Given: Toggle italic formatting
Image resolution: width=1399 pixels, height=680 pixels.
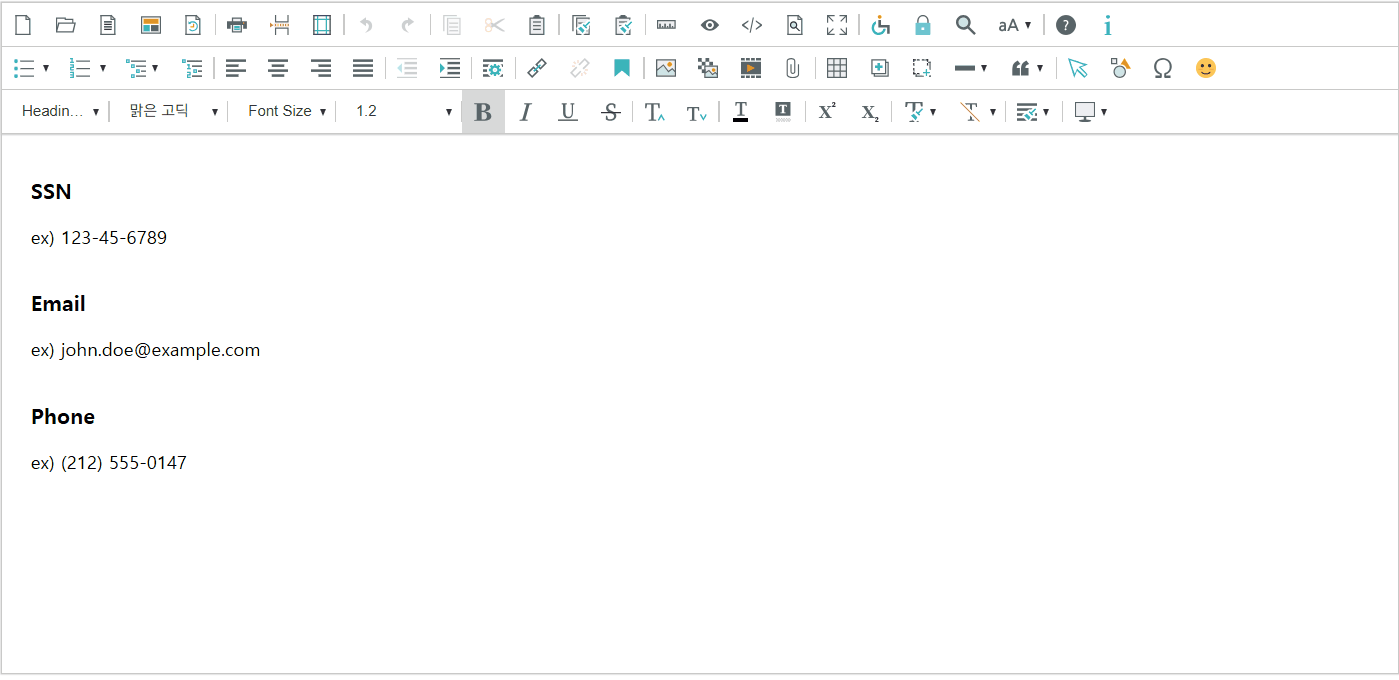Looking at the screenshot, I should coord(525,111).
